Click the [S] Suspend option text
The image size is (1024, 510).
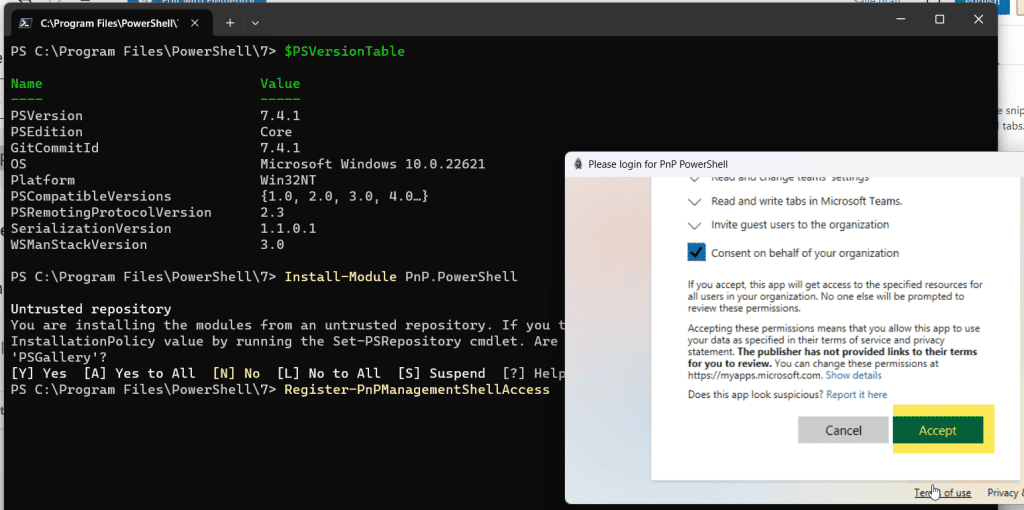[441, 374]
